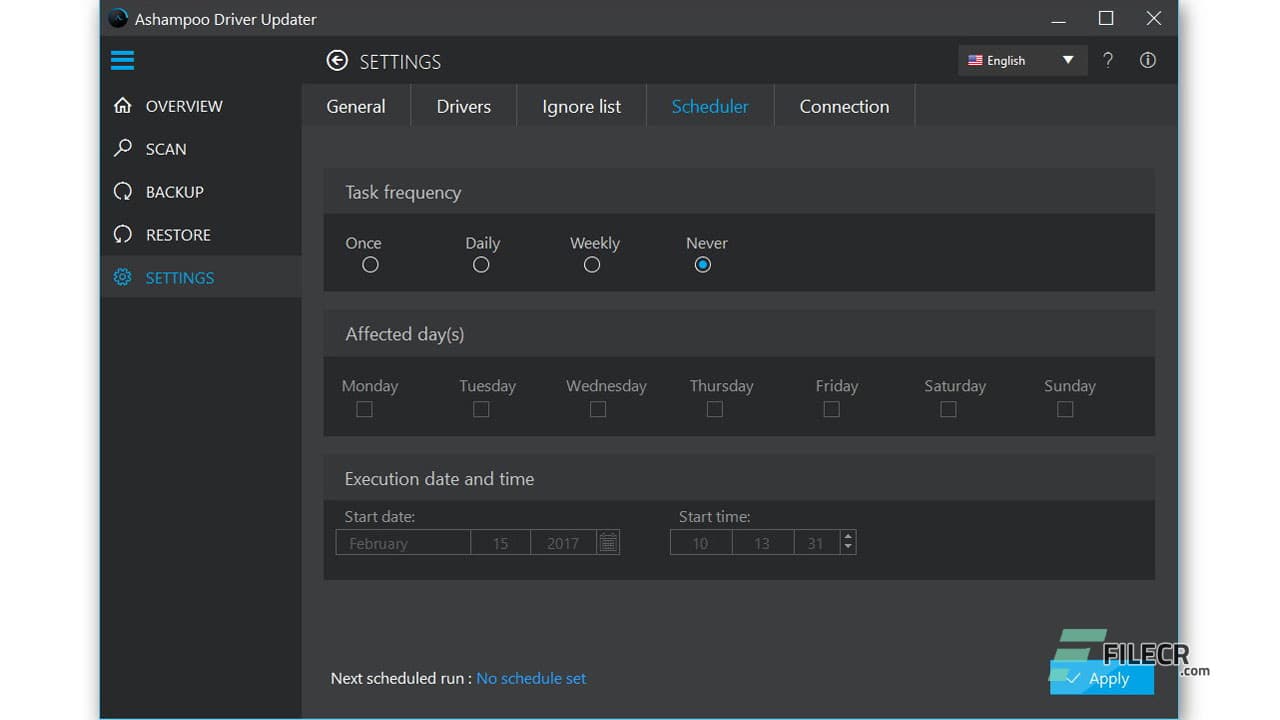This screenshot has width=1280, height=720.
Task: Open the Help question mark
Action: [x=1108, y=60]
